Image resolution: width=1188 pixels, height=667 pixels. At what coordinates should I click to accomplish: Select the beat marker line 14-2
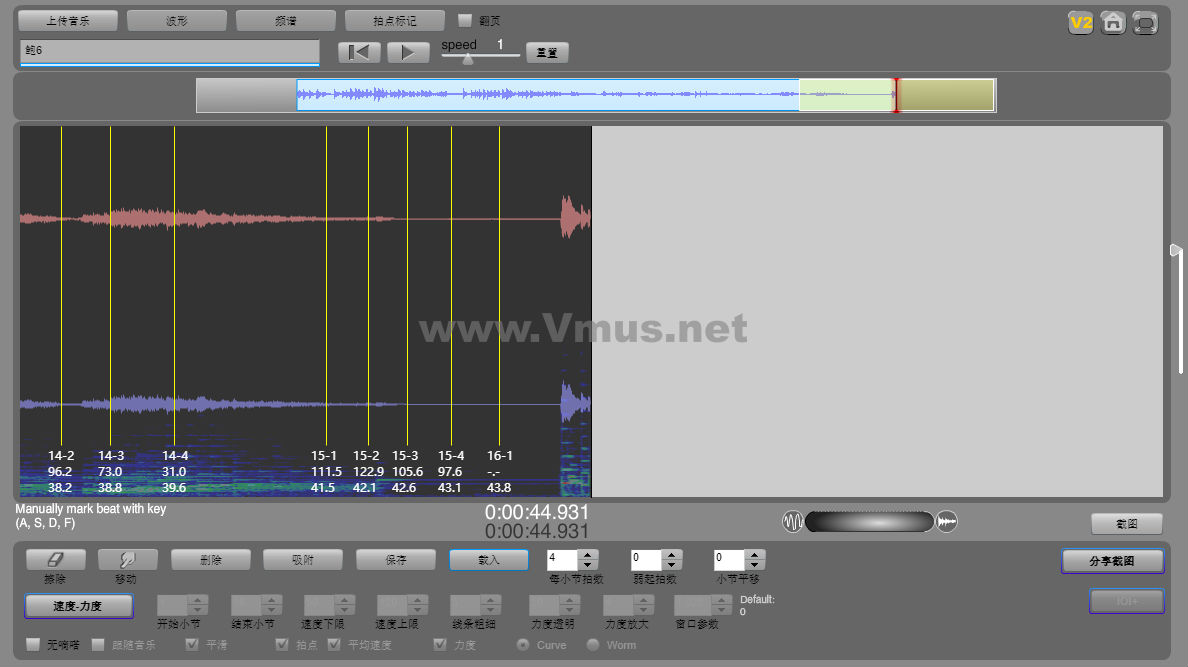click(61, 288)
